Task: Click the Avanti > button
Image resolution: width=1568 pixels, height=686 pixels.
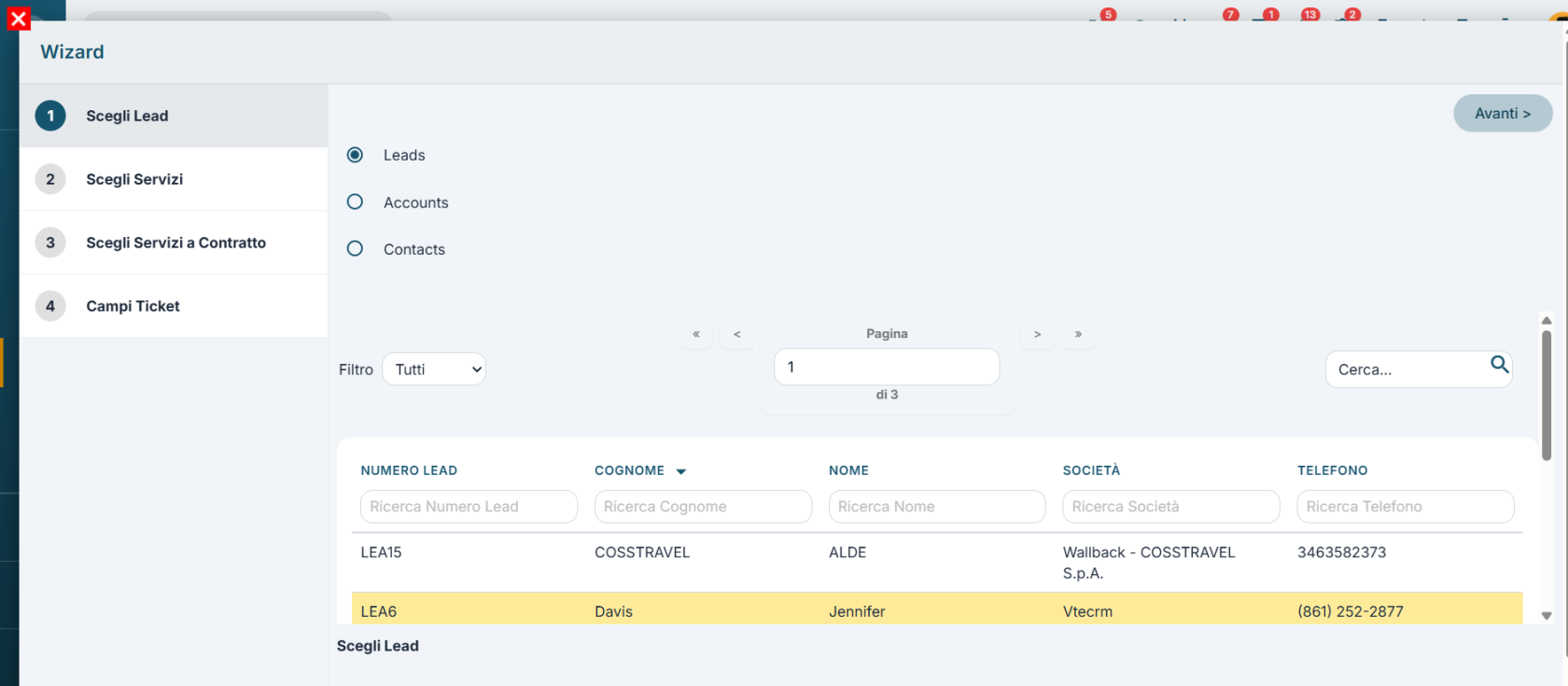Action: (1503, 113)
